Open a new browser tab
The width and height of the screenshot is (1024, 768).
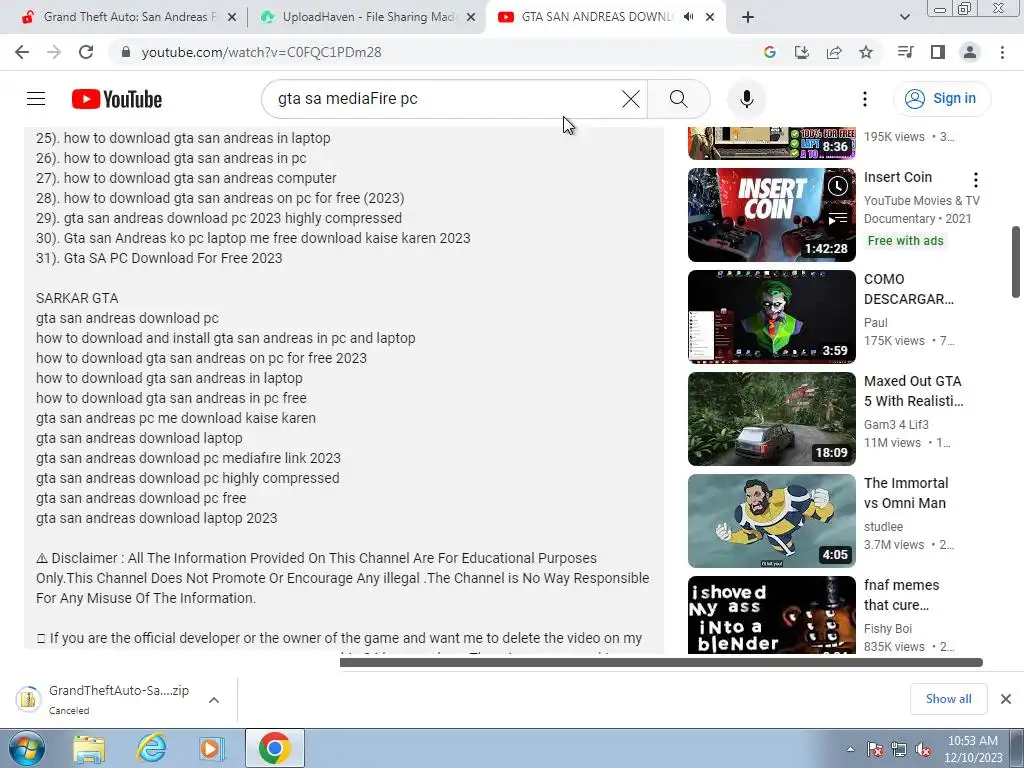(748, 17)
